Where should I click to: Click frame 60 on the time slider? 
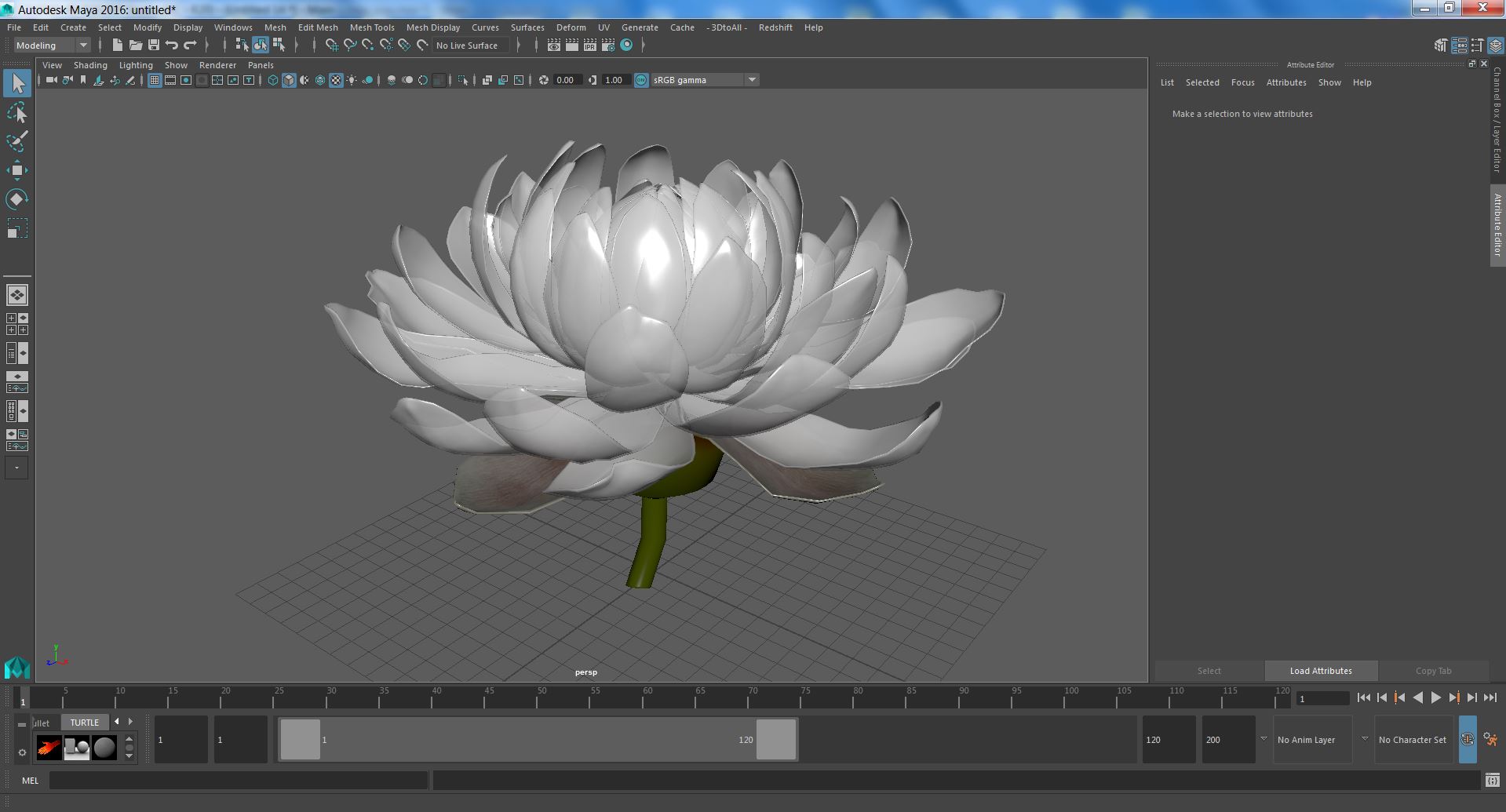647,697
